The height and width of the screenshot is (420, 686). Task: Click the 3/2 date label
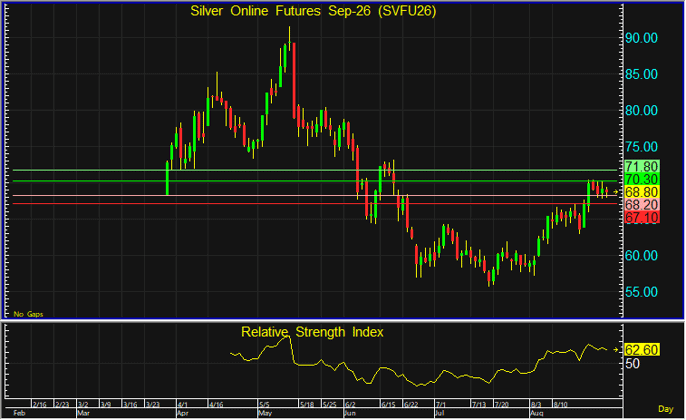point(83,405)
